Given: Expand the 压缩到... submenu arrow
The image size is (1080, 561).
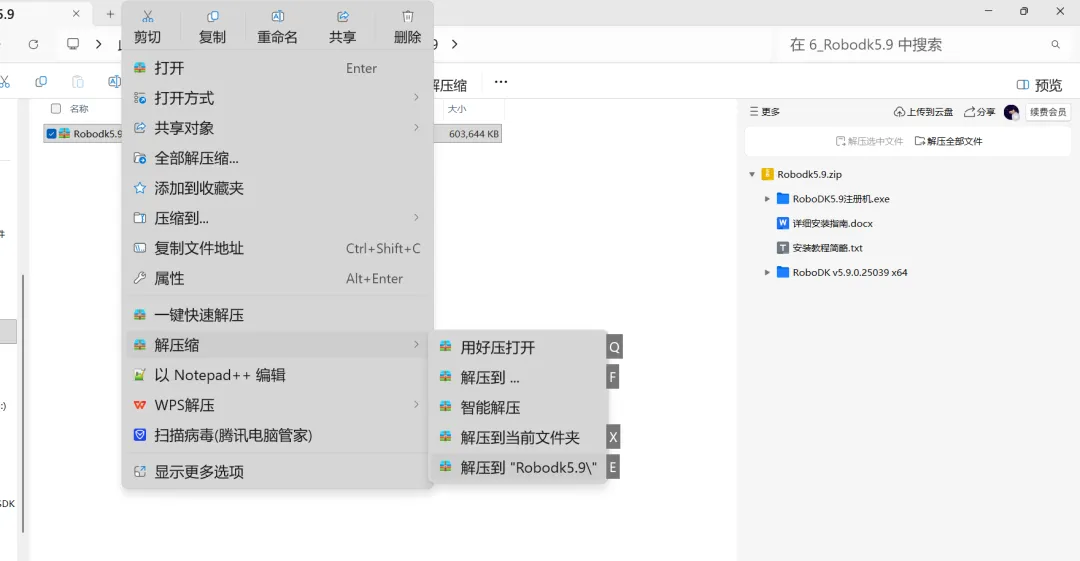Looking at the screenshot, I should point(416,218).
